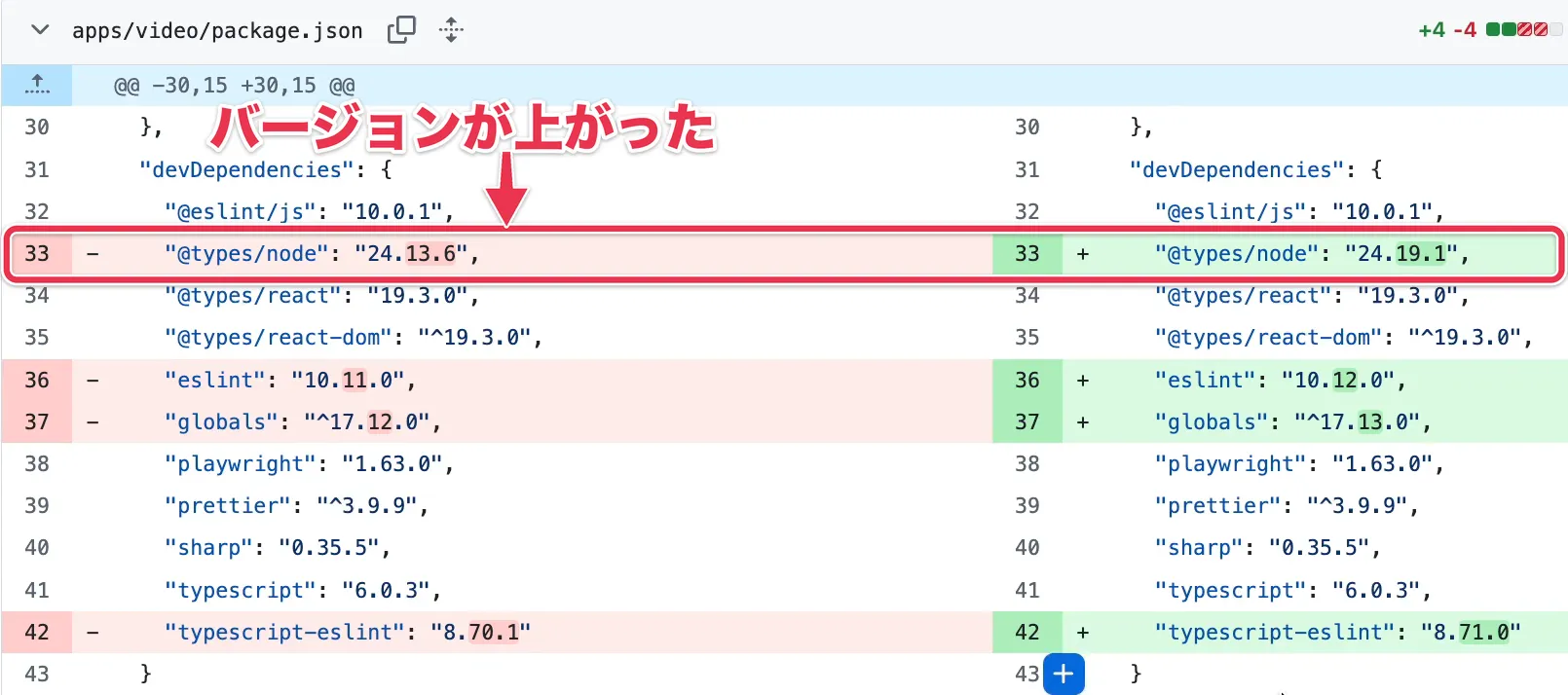The width and height of the screenshot is (1568, 695).
Task: Click removed line "globals": "^17.12.0"
Action: pos(303,422)
